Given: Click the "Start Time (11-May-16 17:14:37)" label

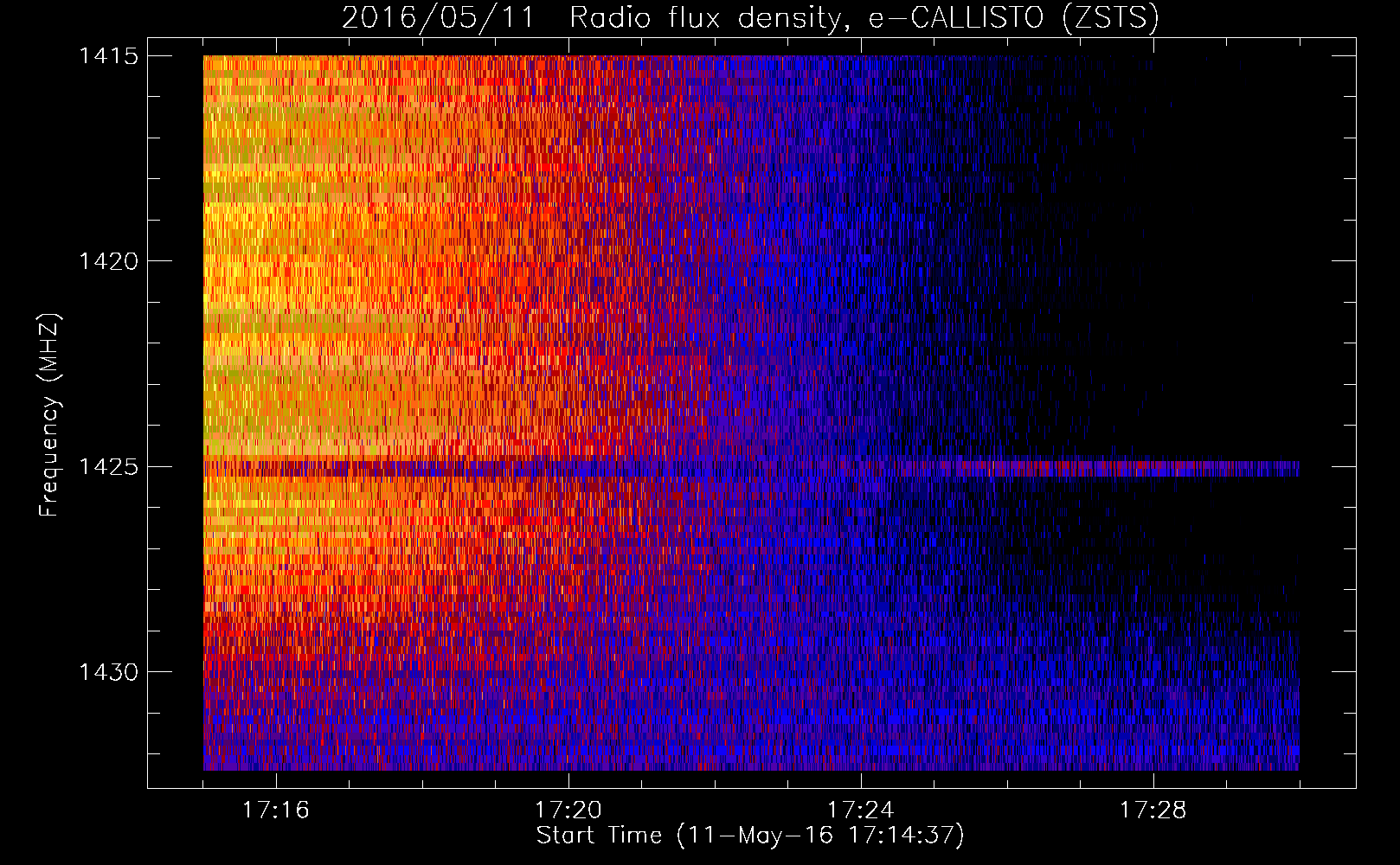Looking at the screenshot, I should pos(750,836).
